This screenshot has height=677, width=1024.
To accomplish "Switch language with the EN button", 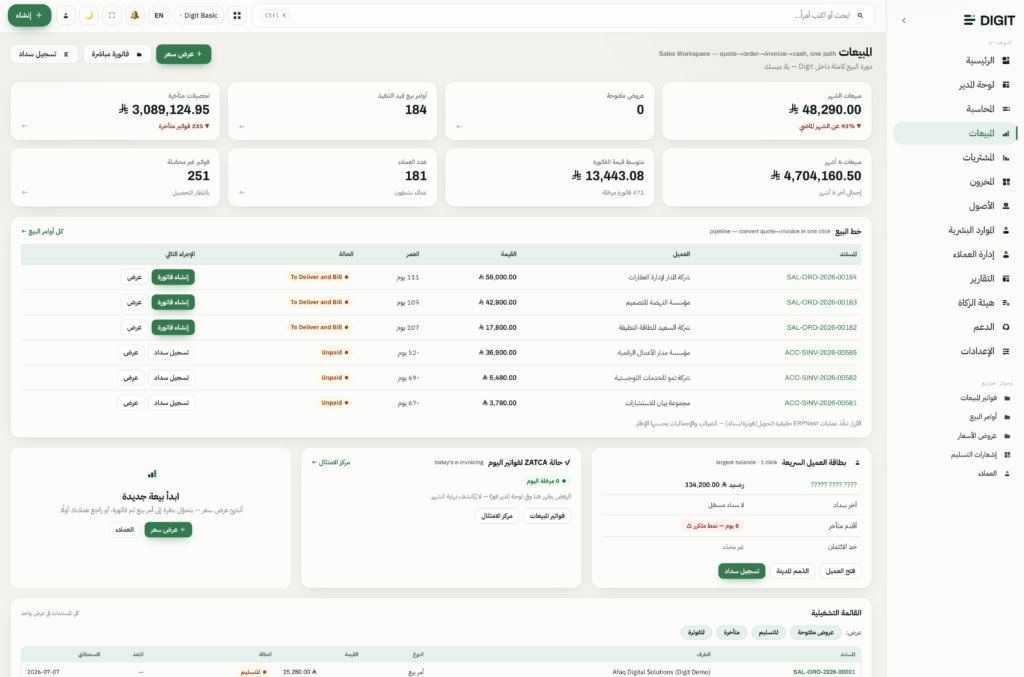I will 159,15.
